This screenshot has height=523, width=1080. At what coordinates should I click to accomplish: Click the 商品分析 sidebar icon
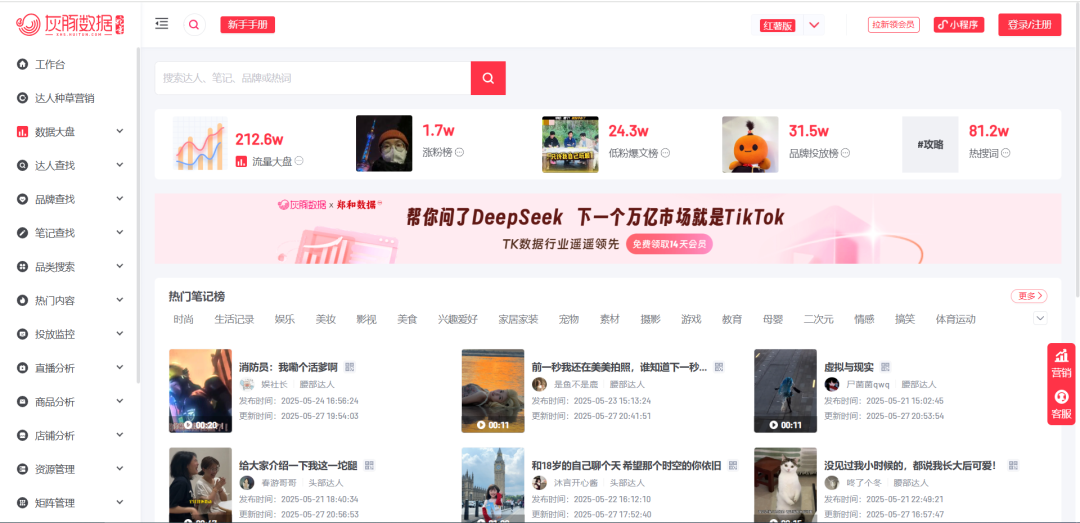point(22,402)
